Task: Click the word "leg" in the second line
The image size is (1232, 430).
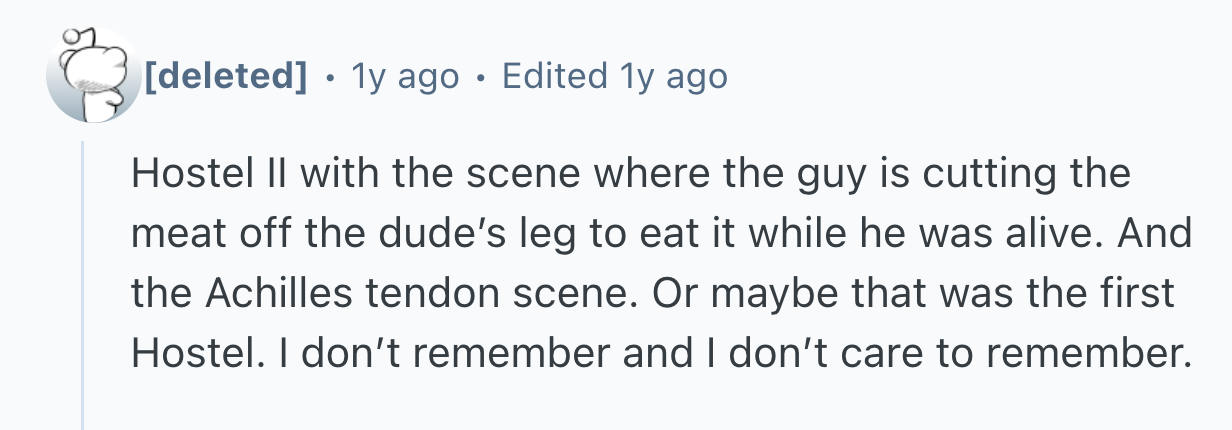Action: (x=539, y=237)
